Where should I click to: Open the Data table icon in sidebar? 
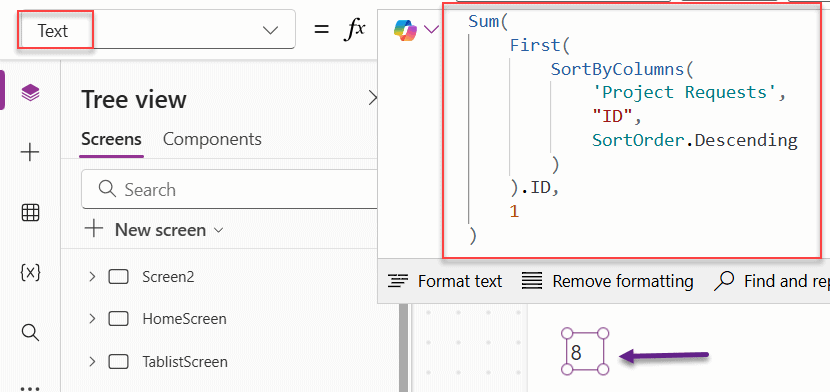(30, 213)
